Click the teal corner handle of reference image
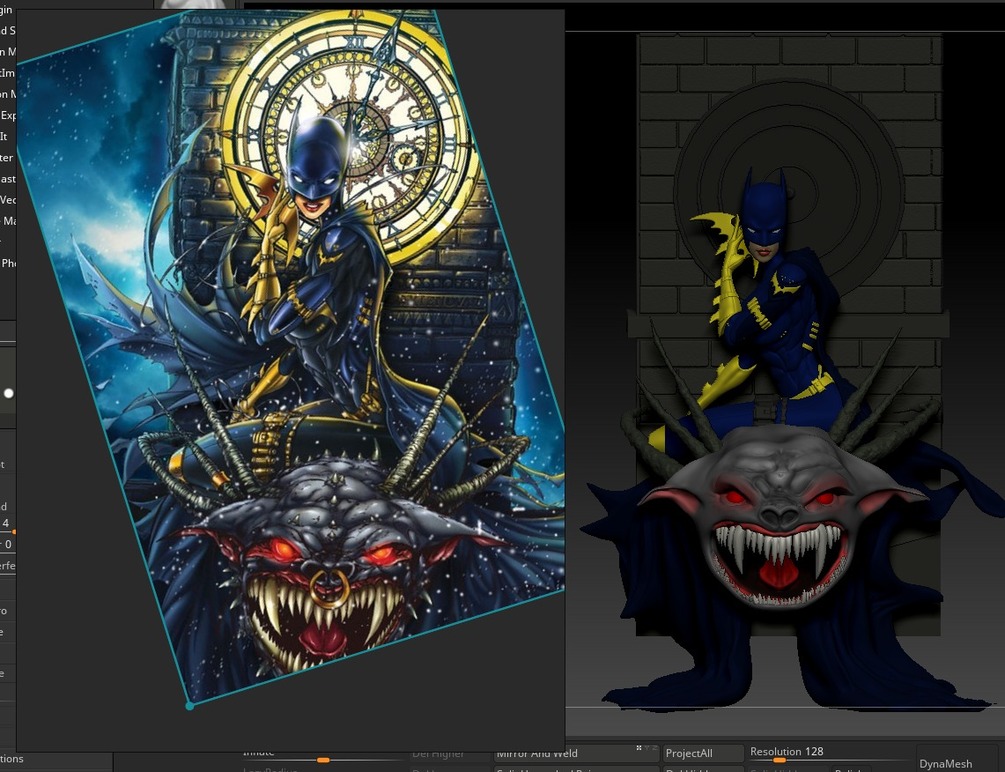 [x=189, y=706]
